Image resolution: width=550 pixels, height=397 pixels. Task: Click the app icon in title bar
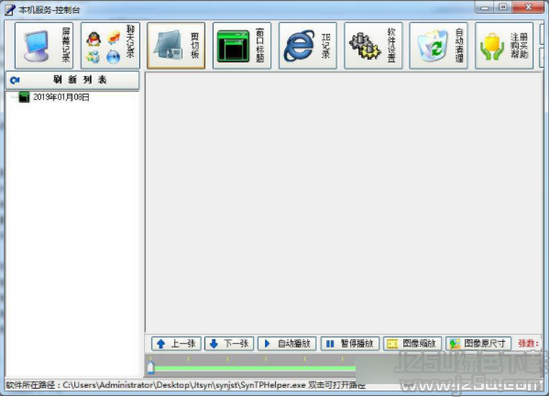[x=10, y=10]
